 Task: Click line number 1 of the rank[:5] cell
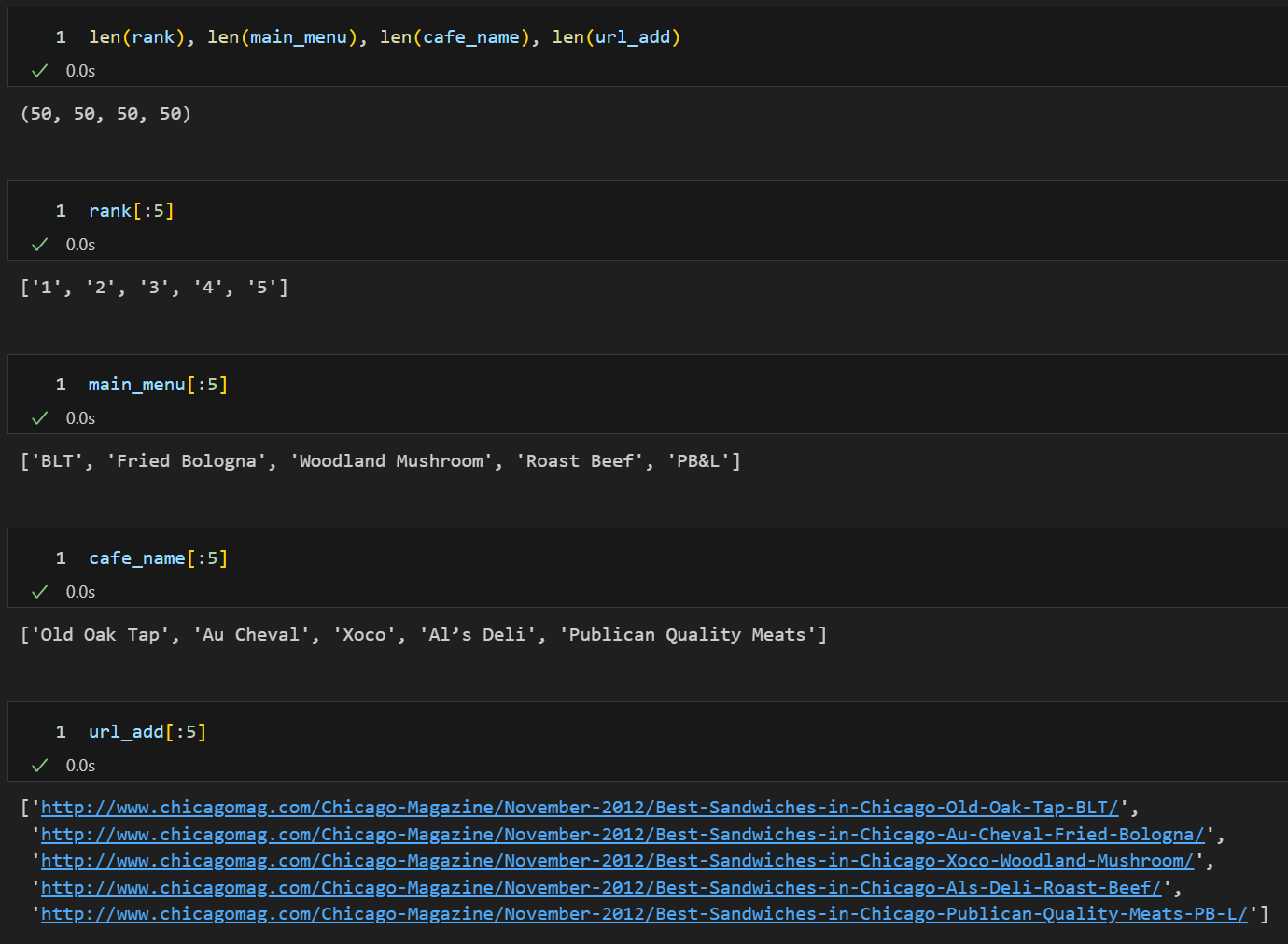tap(61, 211)
